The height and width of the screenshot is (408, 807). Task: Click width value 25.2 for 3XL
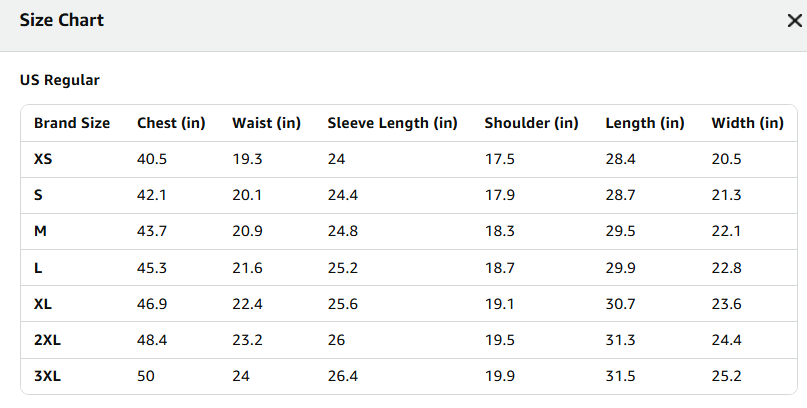coord(726,376)
